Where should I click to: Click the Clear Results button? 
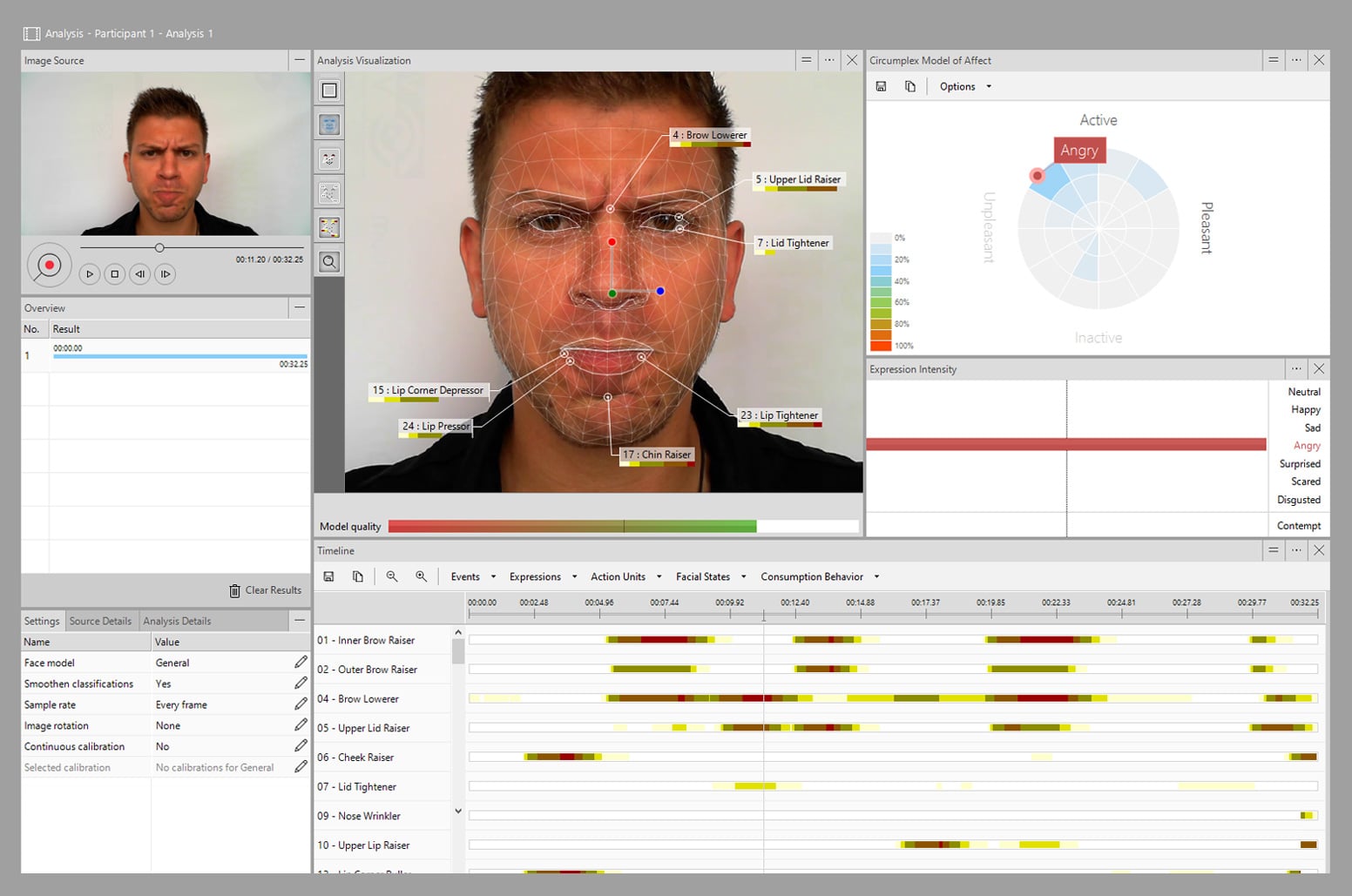click(x=266, y=589)
